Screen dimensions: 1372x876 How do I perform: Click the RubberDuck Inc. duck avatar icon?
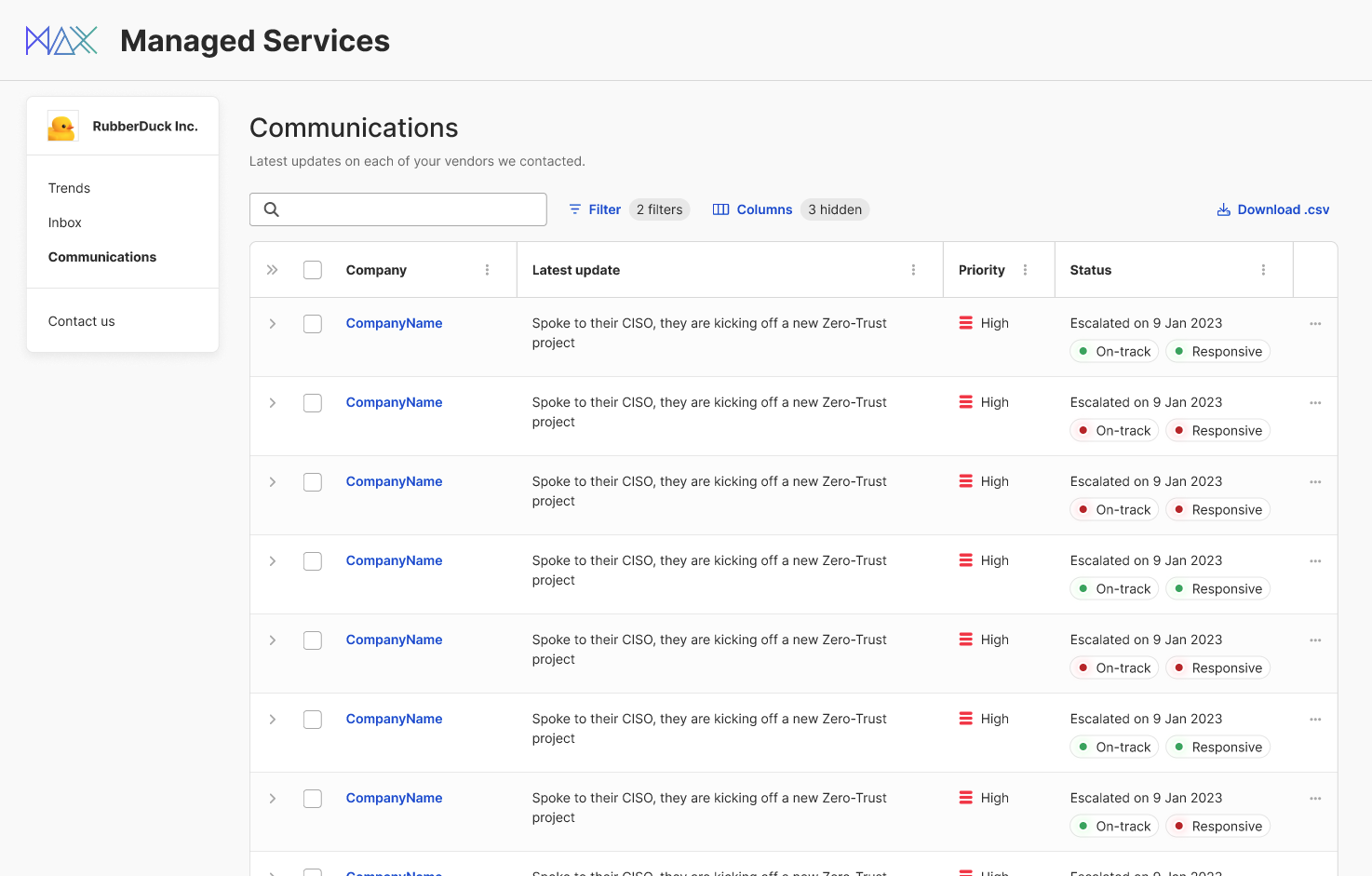[61, 126]
